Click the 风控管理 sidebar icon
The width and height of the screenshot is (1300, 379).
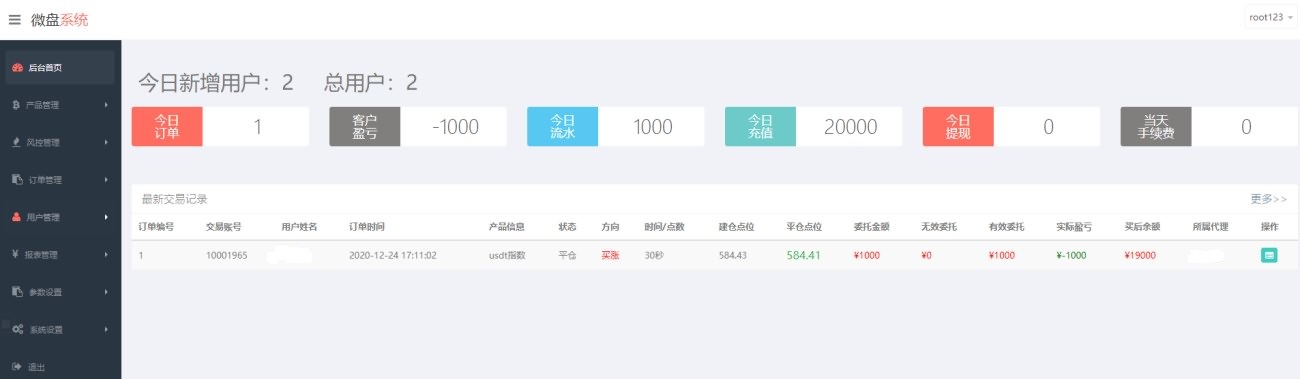[x=17, y=142]
